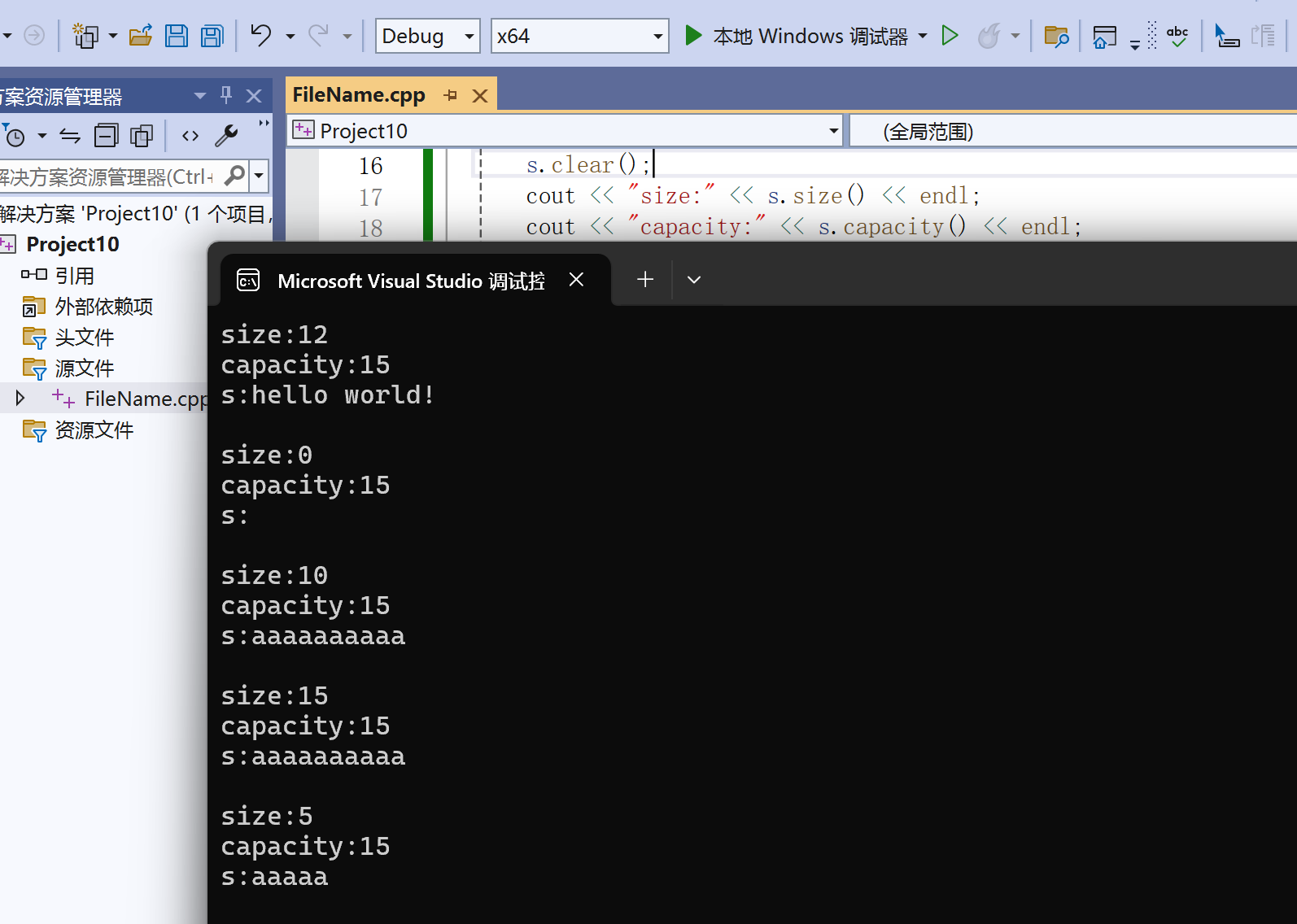The height and width of the screenshot is (924, 1297).
Task: Collapse all items in Solution Explorer
Action: [107, 136]
